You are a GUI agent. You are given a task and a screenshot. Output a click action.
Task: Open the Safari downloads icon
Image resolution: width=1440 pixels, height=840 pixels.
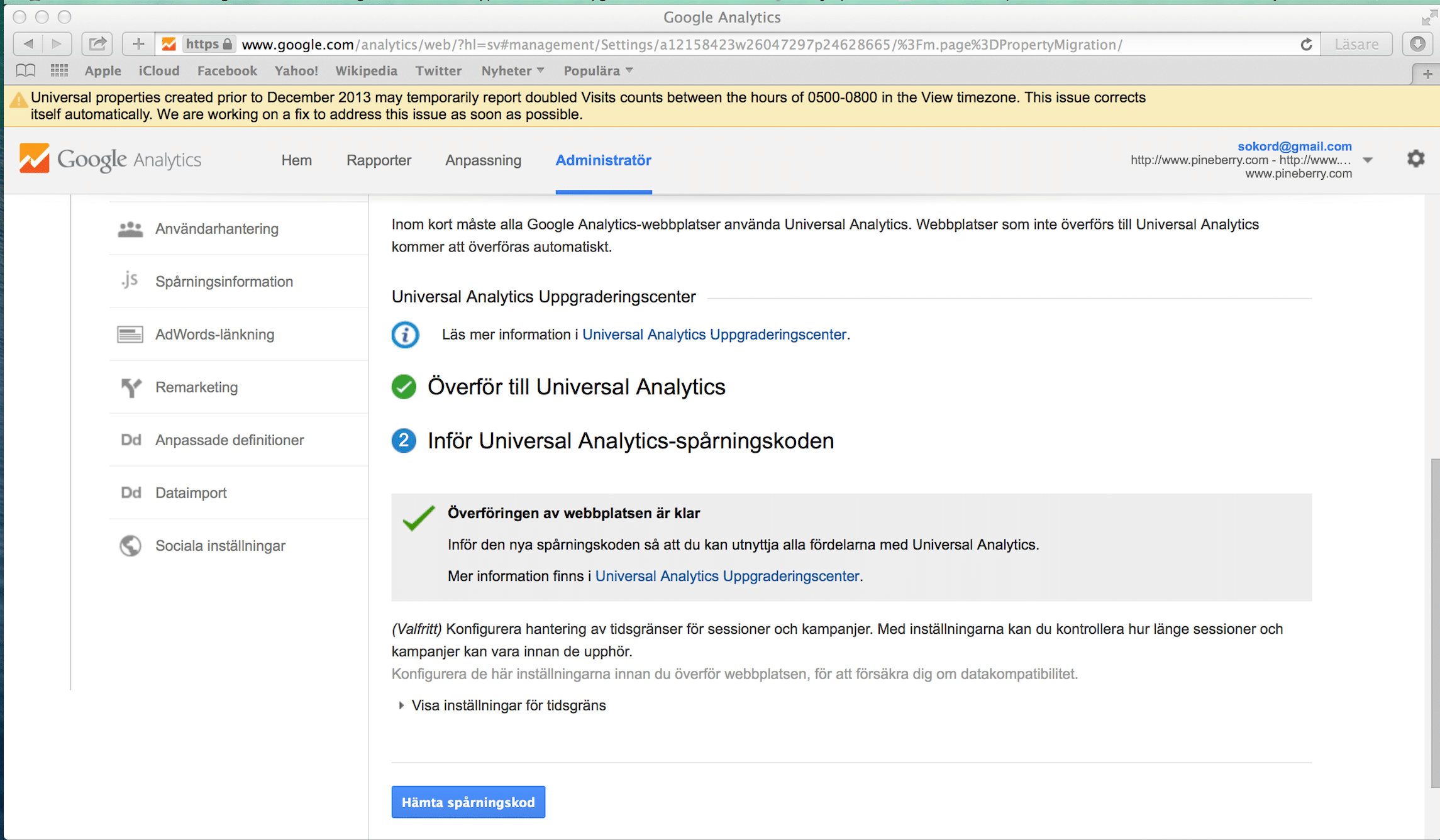point(1417,44)
